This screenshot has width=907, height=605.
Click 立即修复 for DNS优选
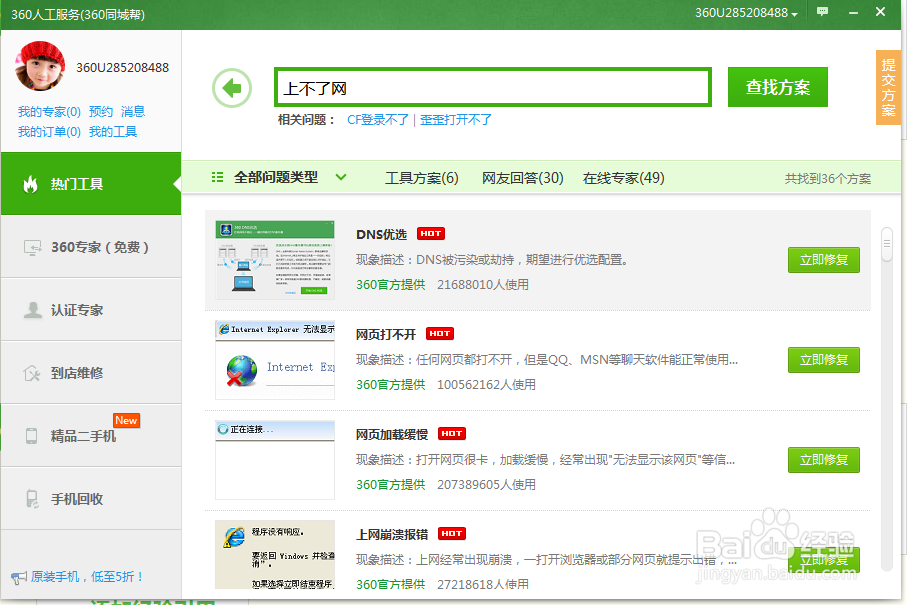pos(824,260)
